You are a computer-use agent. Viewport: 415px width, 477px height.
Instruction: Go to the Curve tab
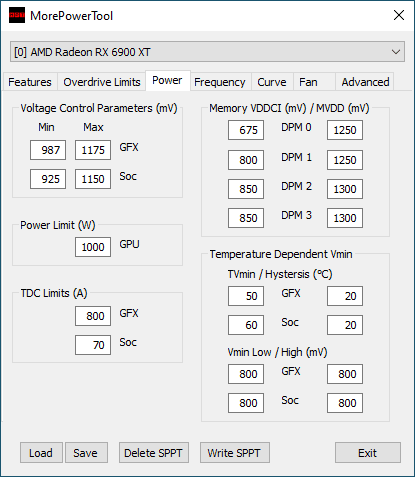point(272,82)
